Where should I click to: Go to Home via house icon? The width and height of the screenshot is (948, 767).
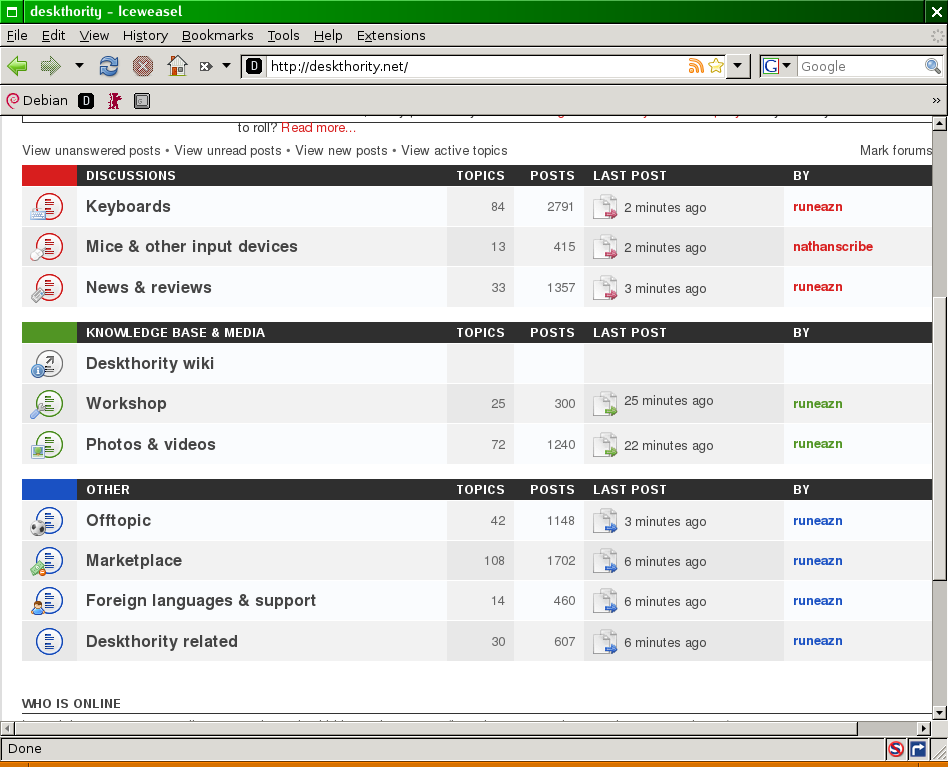[x=177, y=66]
